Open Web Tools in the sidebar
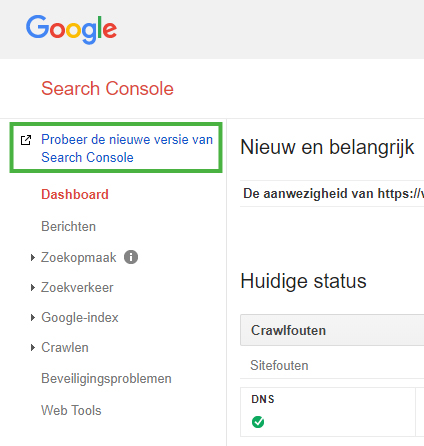 point(71,410)
